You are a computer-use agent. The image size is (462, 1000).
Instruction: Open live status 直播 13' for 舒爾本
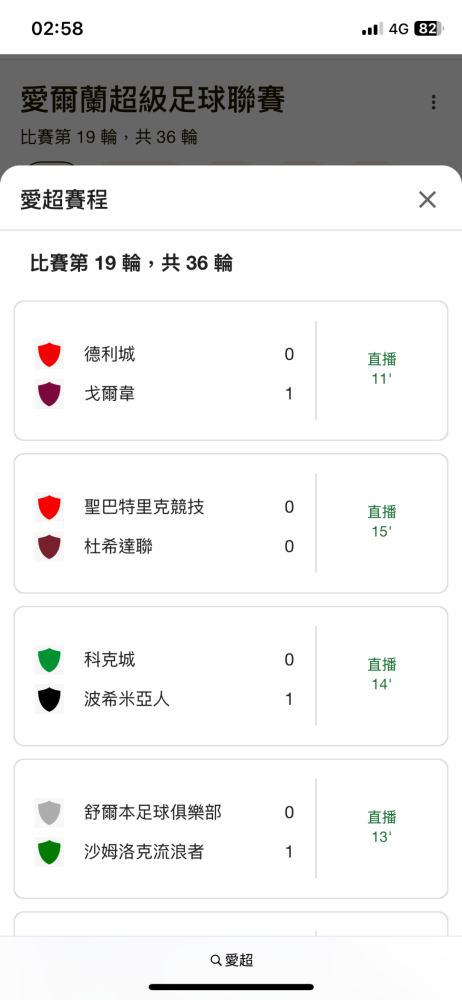[382, 827]
